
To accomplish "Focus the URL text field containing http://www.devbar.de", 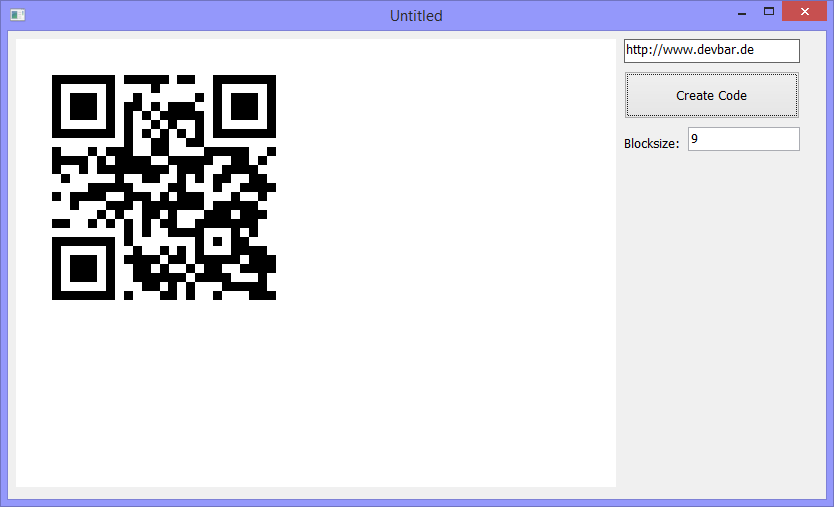I will point(712,51).
